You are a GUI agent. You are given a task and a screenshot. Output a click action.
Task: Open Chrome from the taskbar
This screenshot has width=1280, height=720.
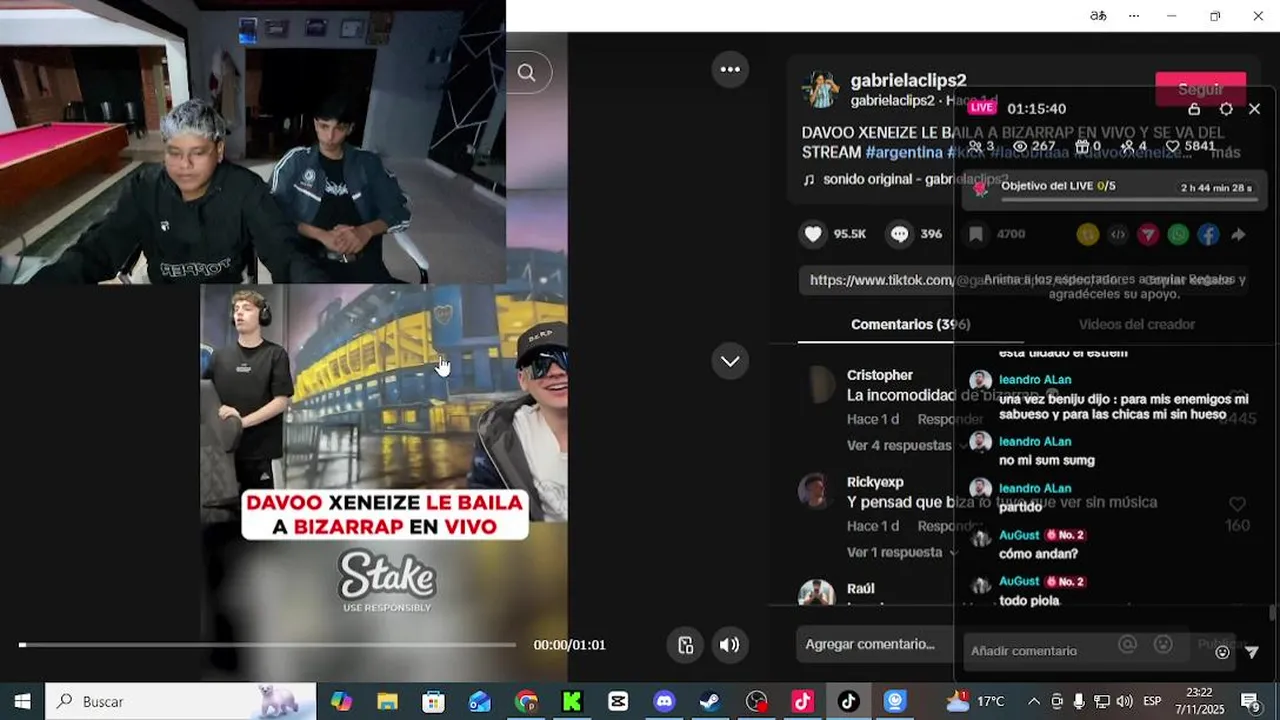(x=526, y=702)
